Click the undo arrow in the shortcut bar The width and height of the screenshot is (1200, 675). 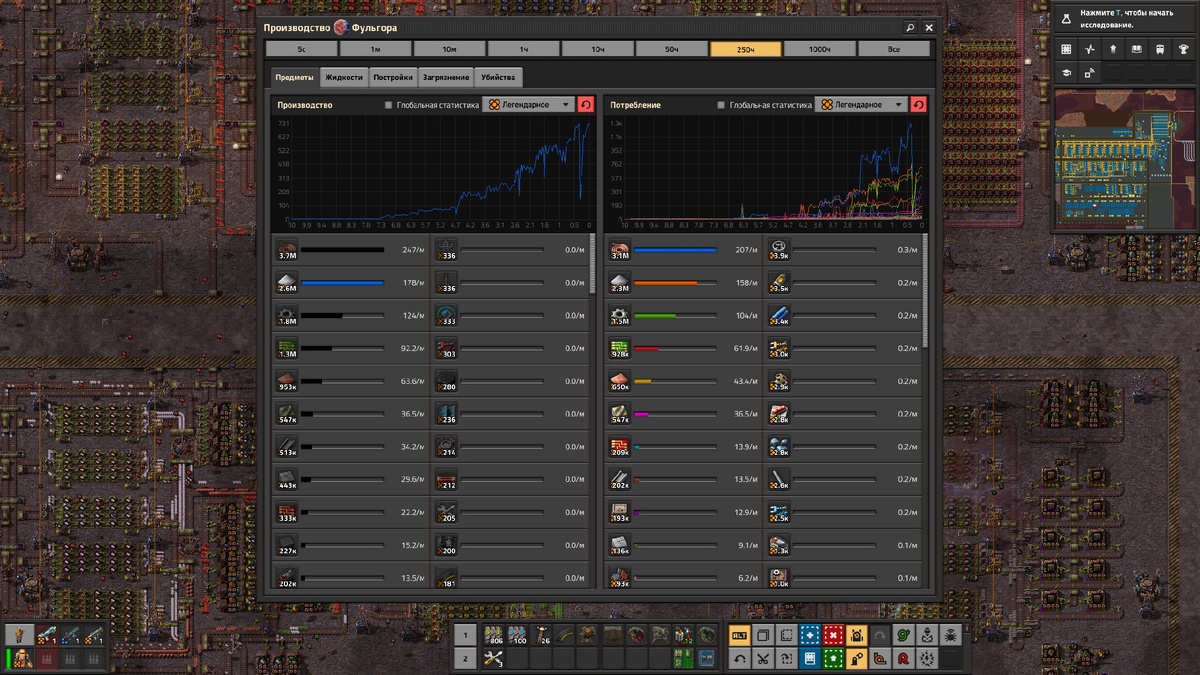click(740, 659)
